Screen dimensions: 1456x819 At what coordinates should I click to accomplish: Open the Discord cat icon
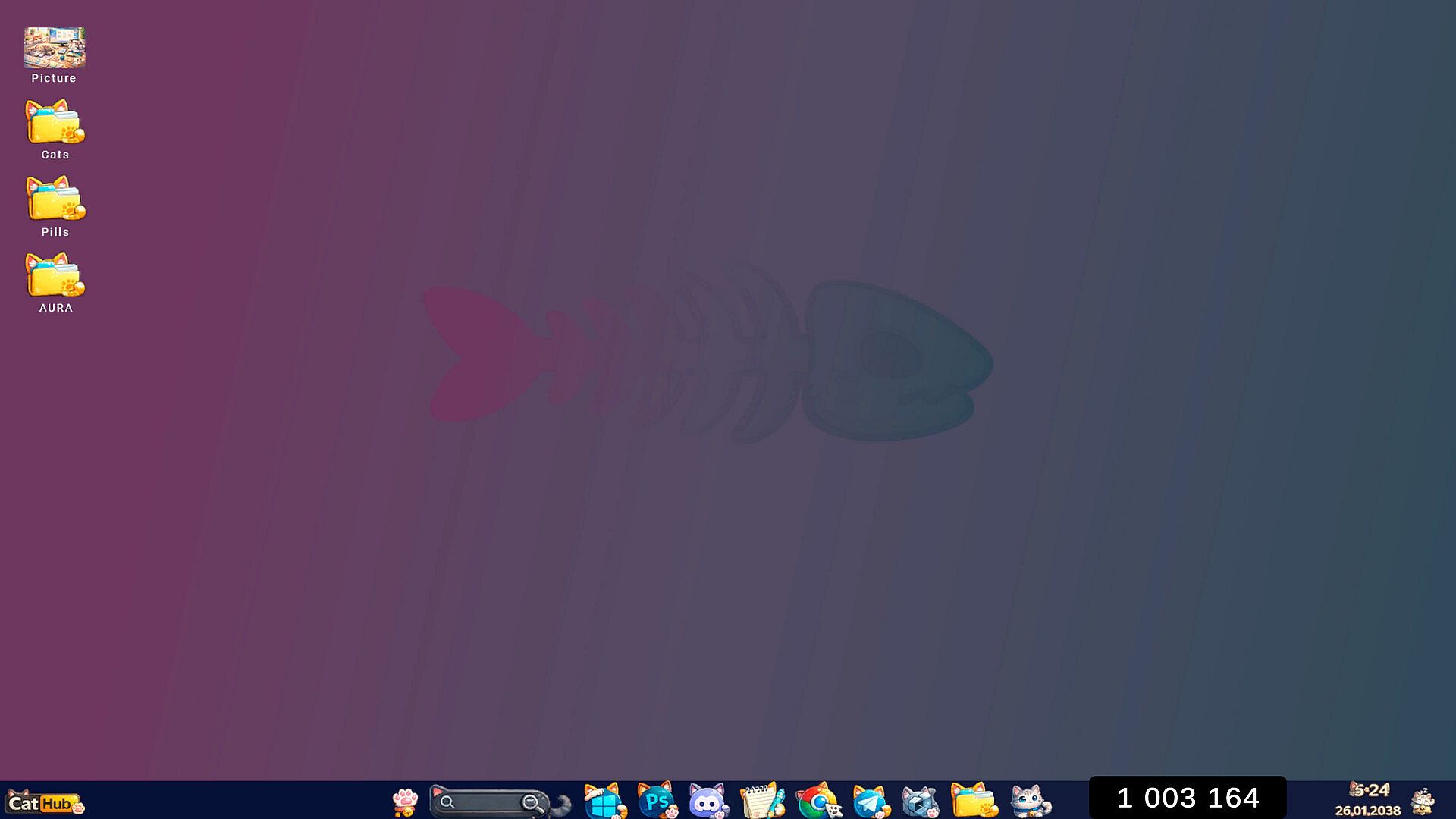[708, 802]
